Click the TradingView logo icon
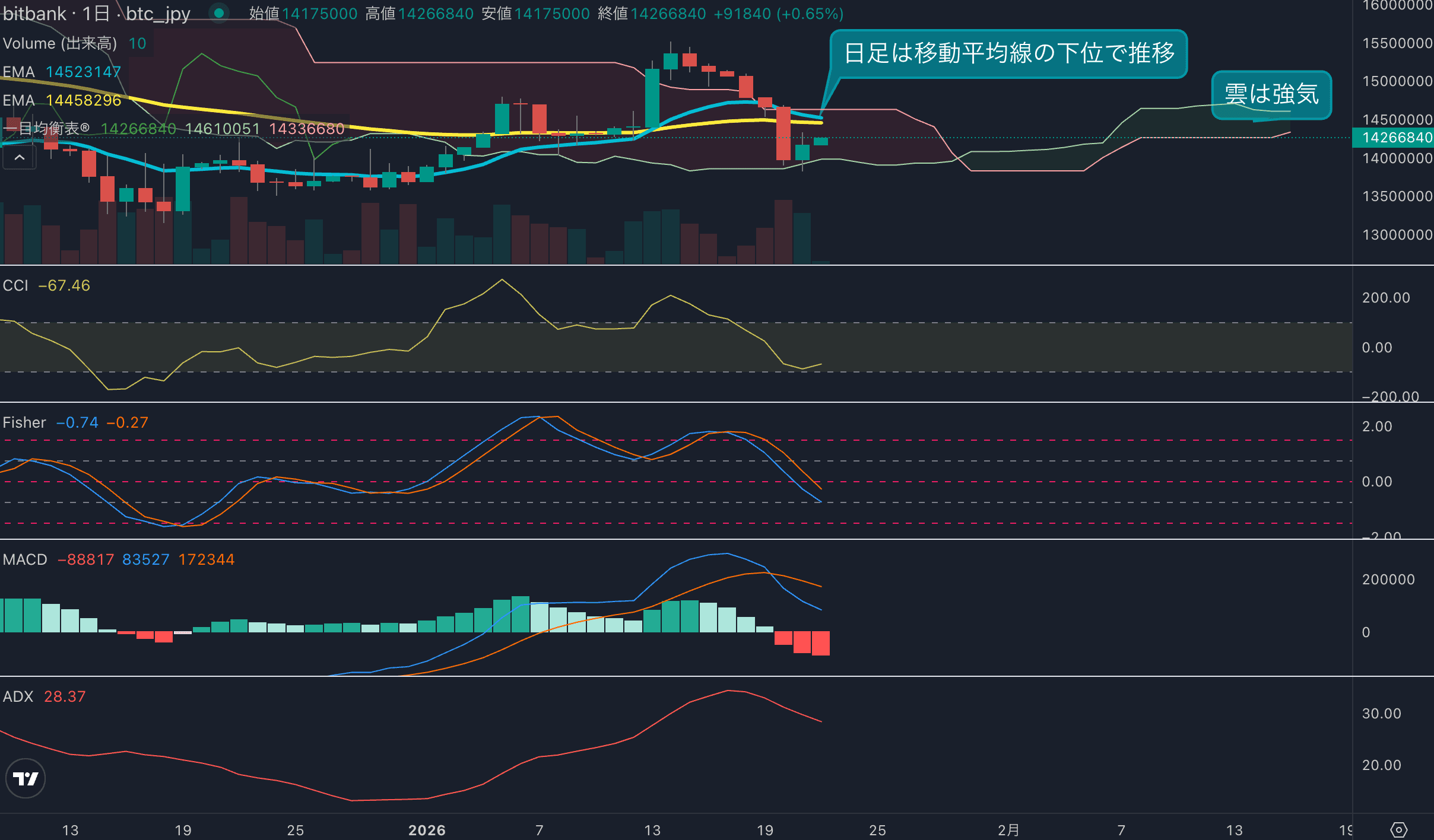Viewport: 1434px width, 840px height. point(26,778)
